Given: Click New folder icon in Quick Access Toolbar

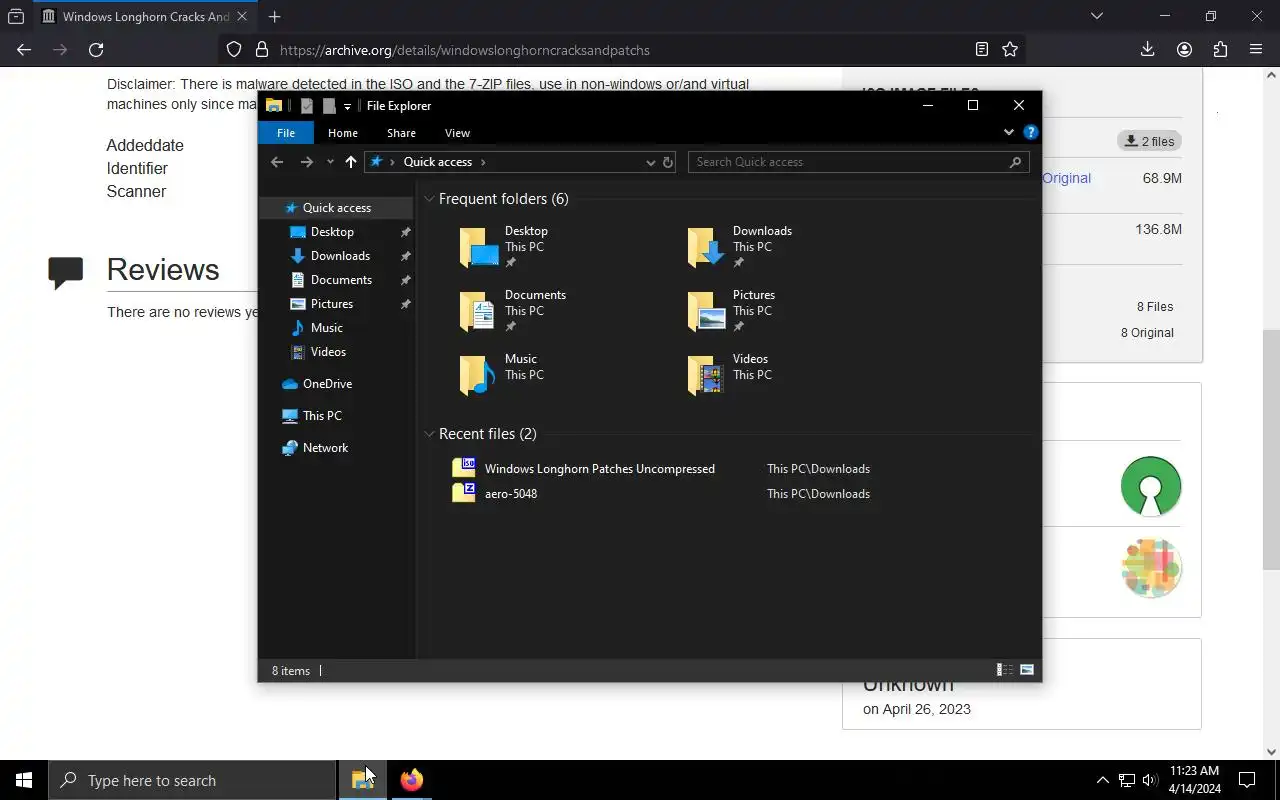Looking at the screenshot, I should point(329,106).
